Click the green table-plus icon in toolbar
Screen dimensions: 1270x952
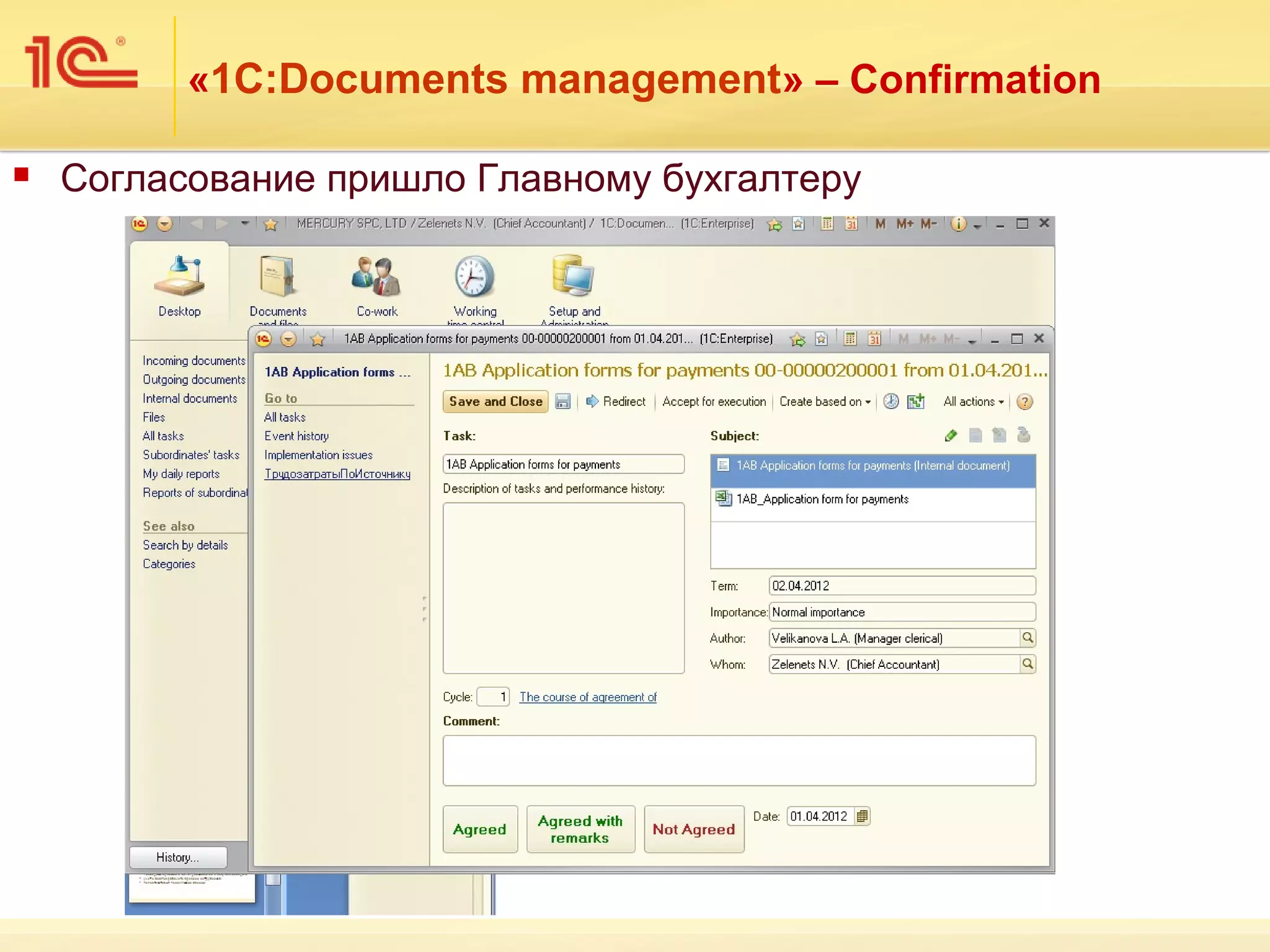916,402
